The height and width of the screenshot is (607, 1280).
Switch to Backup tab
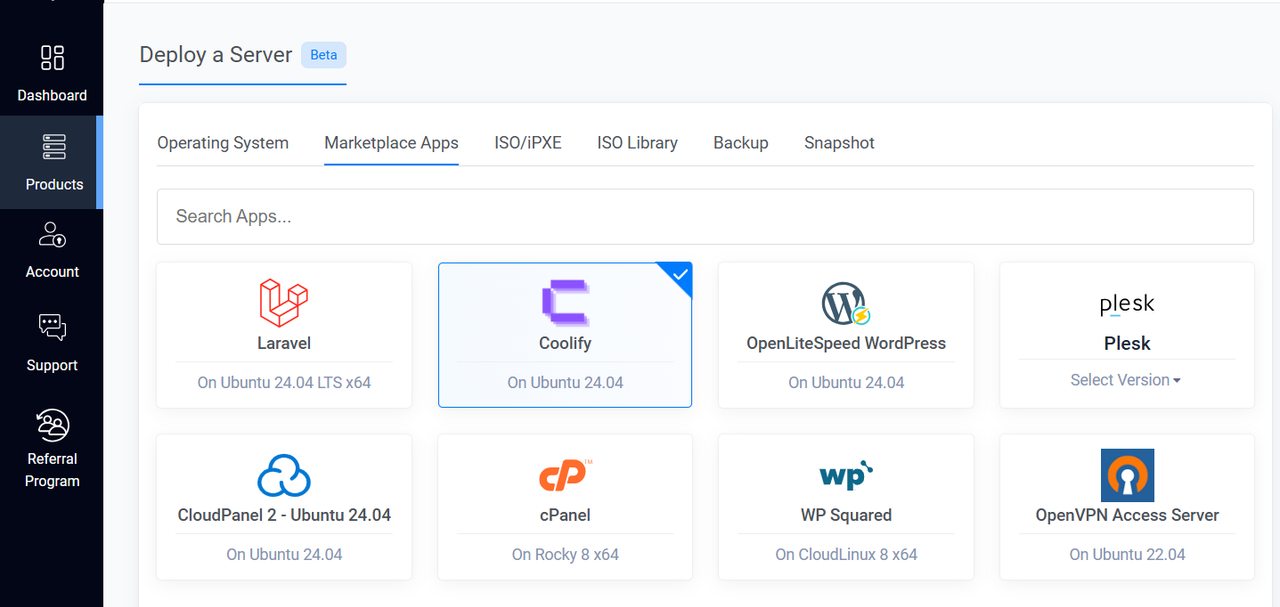pyautogui.click(x=741, y=143)
